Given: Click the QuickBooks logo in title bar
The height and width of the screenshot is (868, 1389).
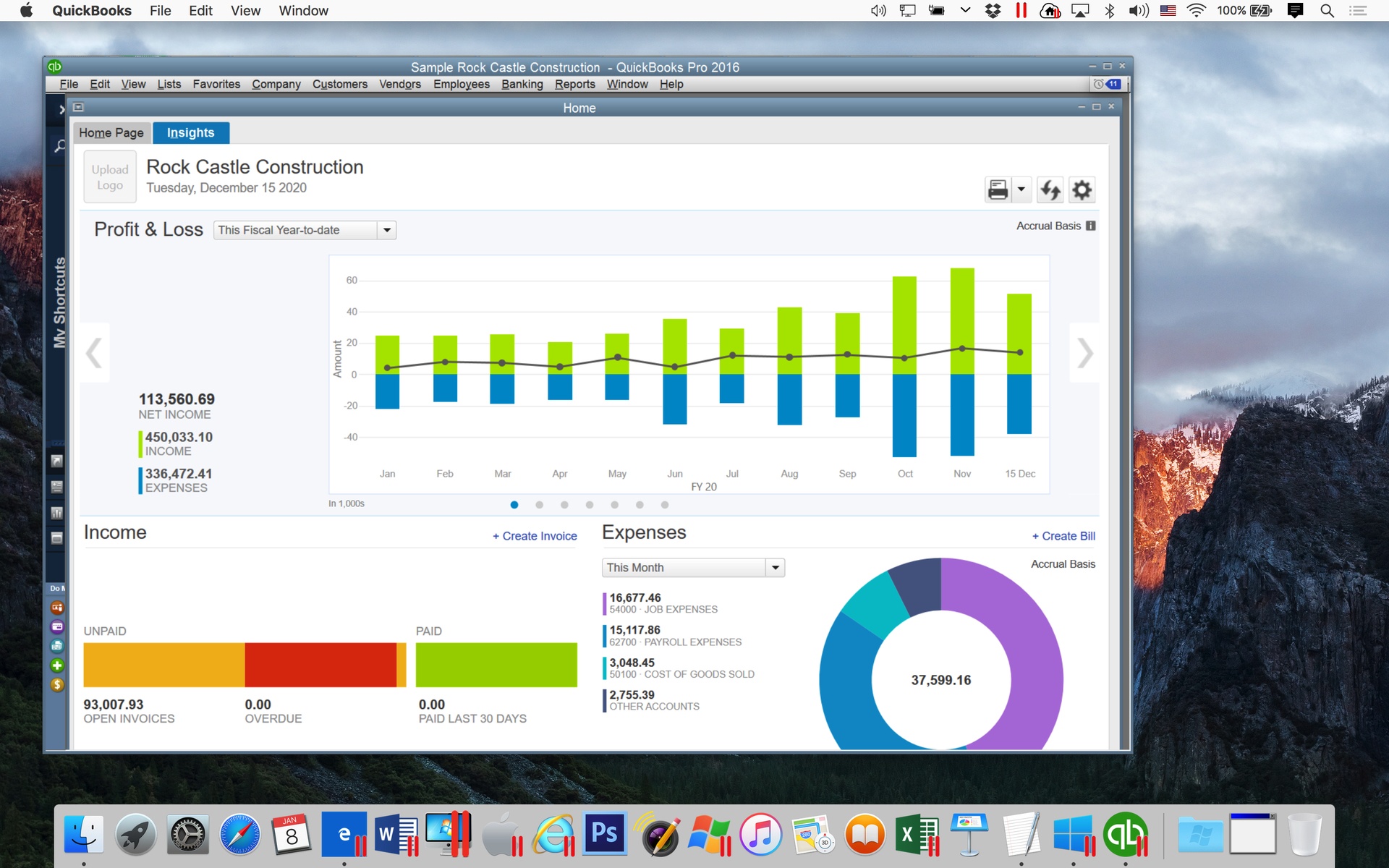Looking at the screenshot, I should click(x=55, y=67).
